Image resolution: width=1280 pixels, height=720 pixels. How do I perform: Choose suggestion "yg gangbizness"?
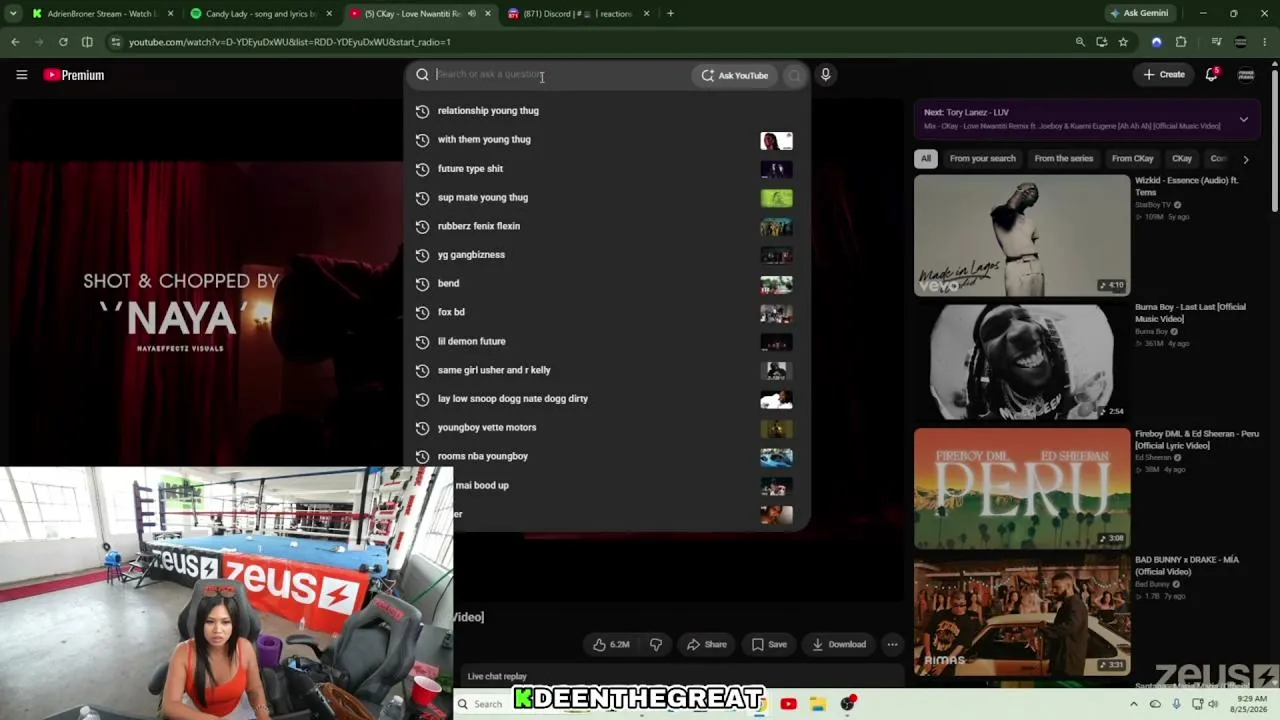pos(607,255)
